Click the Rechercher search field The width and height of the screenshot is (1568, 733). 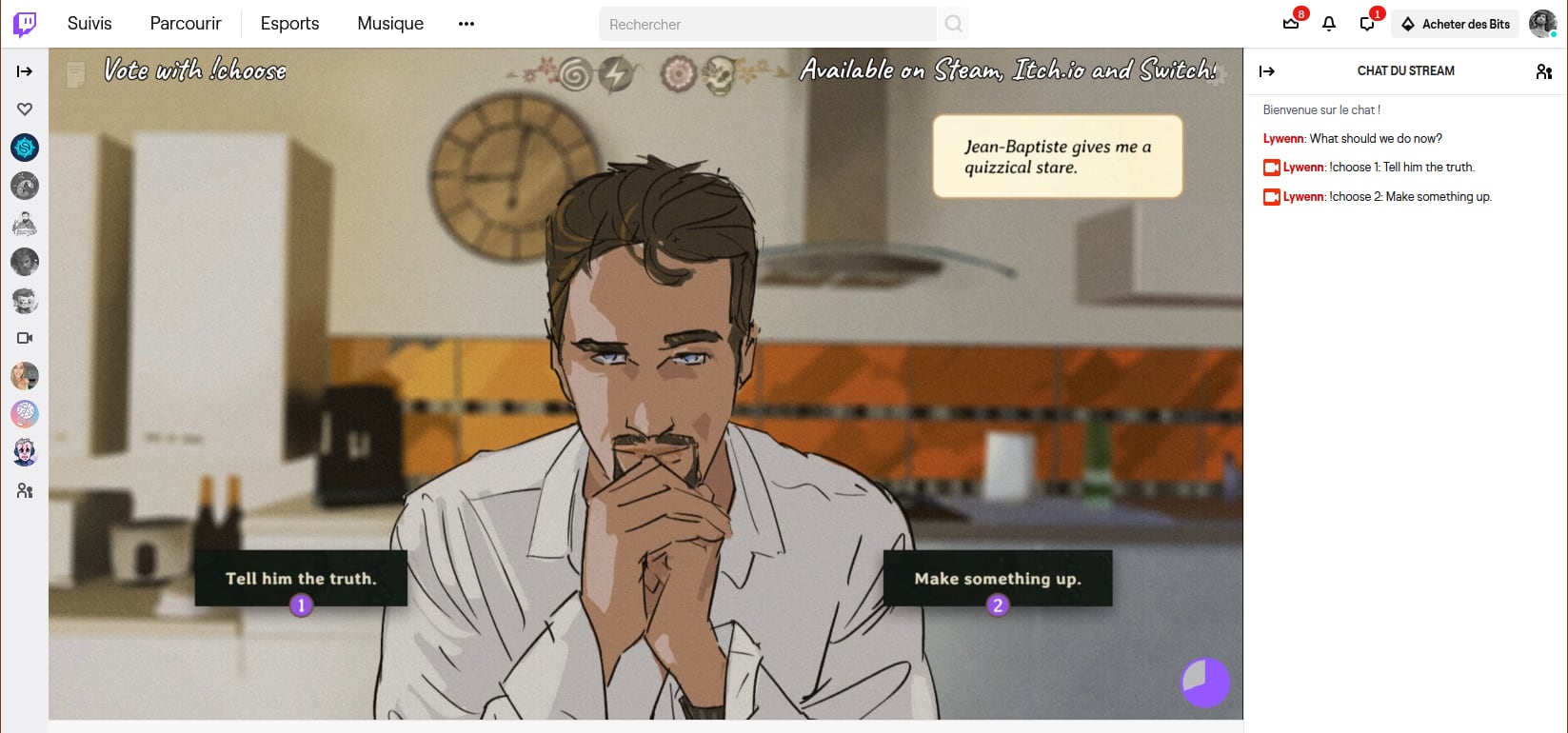pyautogui.click(x=766, y=24)
